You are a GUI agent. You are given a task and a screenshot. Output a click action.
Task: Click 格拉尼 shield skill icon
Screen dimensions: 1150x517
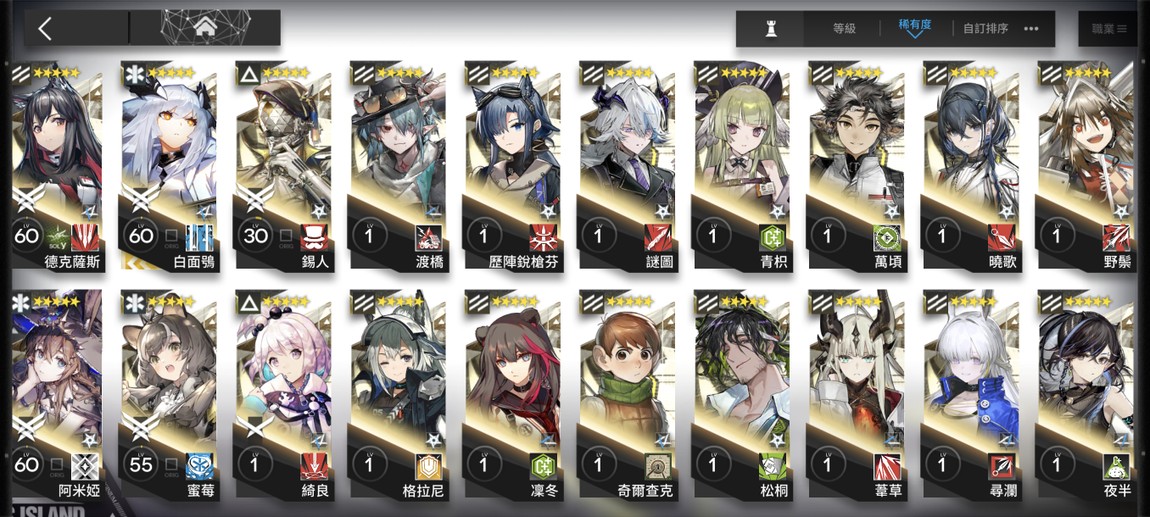click(428, 465)
